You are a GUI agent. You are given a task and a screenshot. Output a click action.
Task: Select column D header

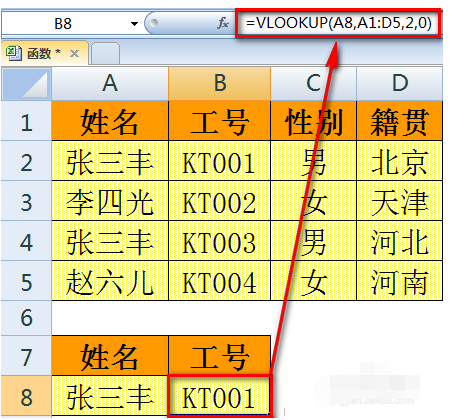(x=400, y=83)
